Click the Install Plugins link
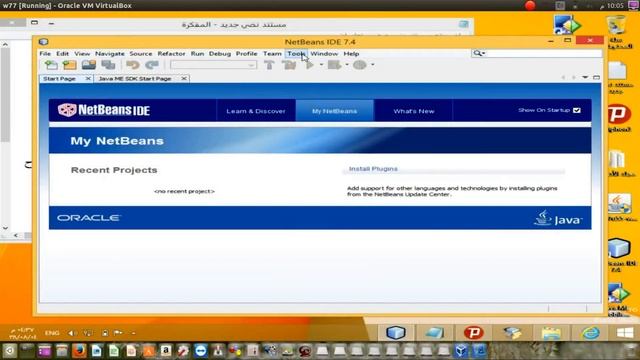Screen dimensions: 640x360 (373, 169)
